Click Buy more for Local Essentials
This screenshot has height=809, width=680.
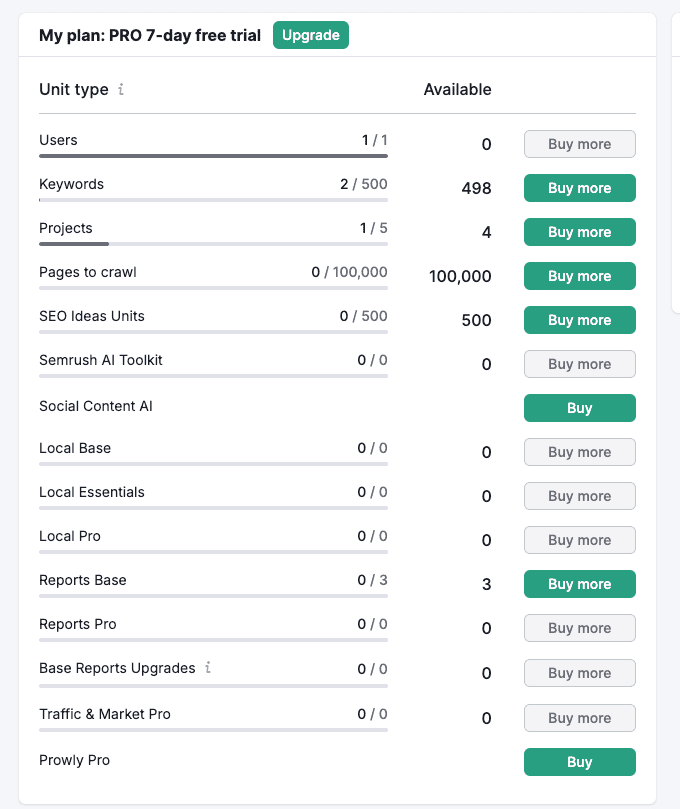579,496
